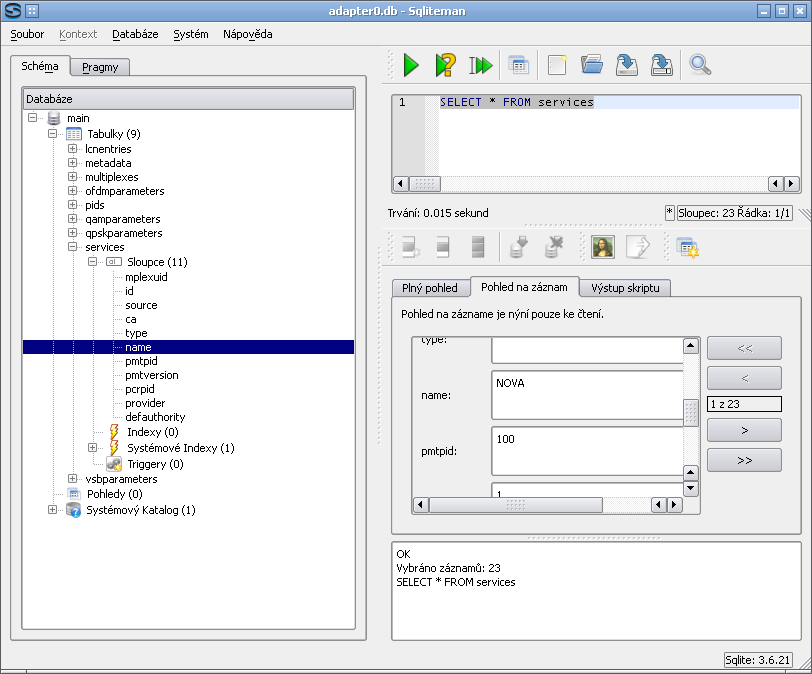Select the qamparameters table
This screenshot has height=674, width=812.
click(x=123, y=219)
